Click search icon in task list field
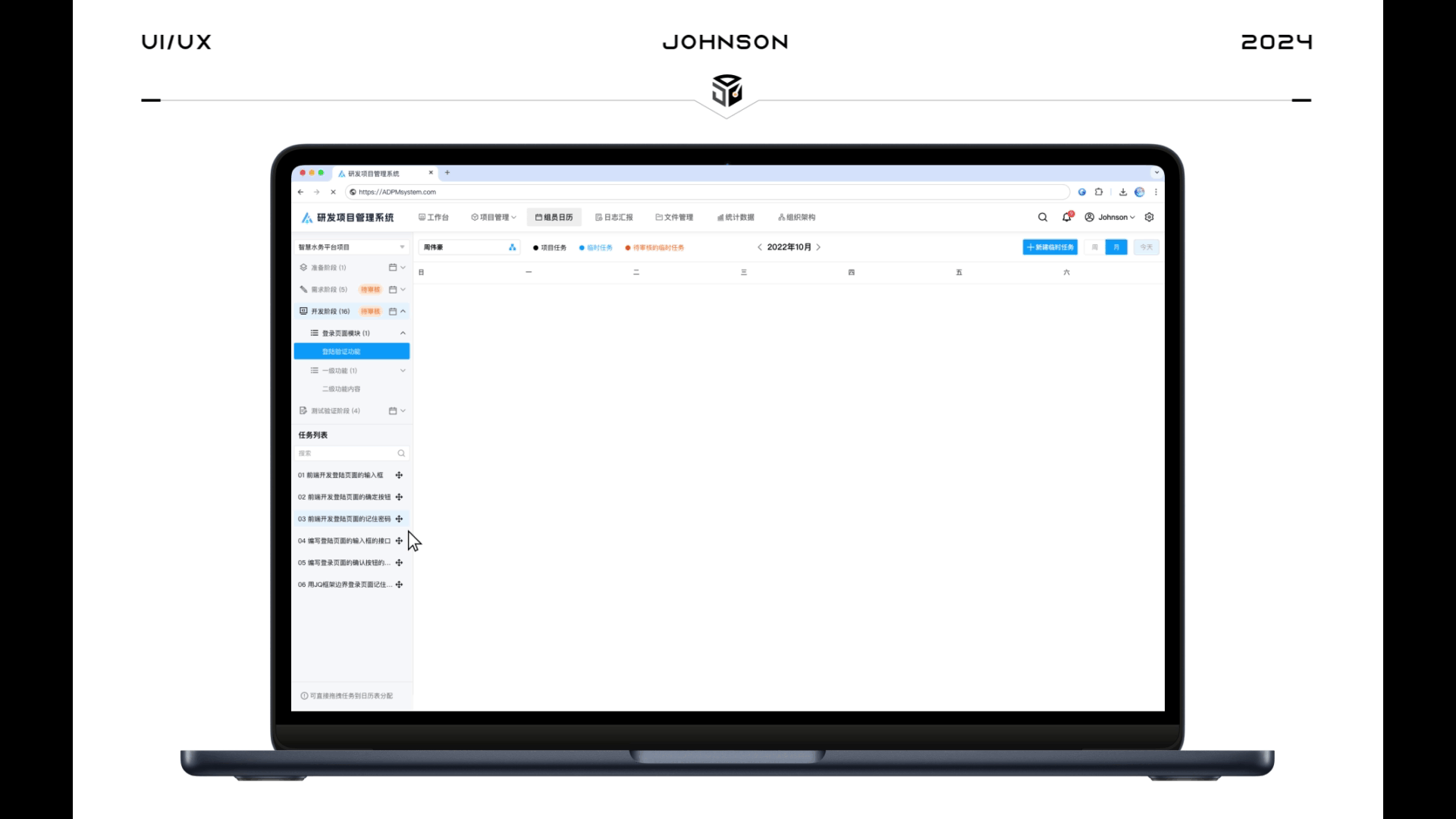 click(401, 453)
